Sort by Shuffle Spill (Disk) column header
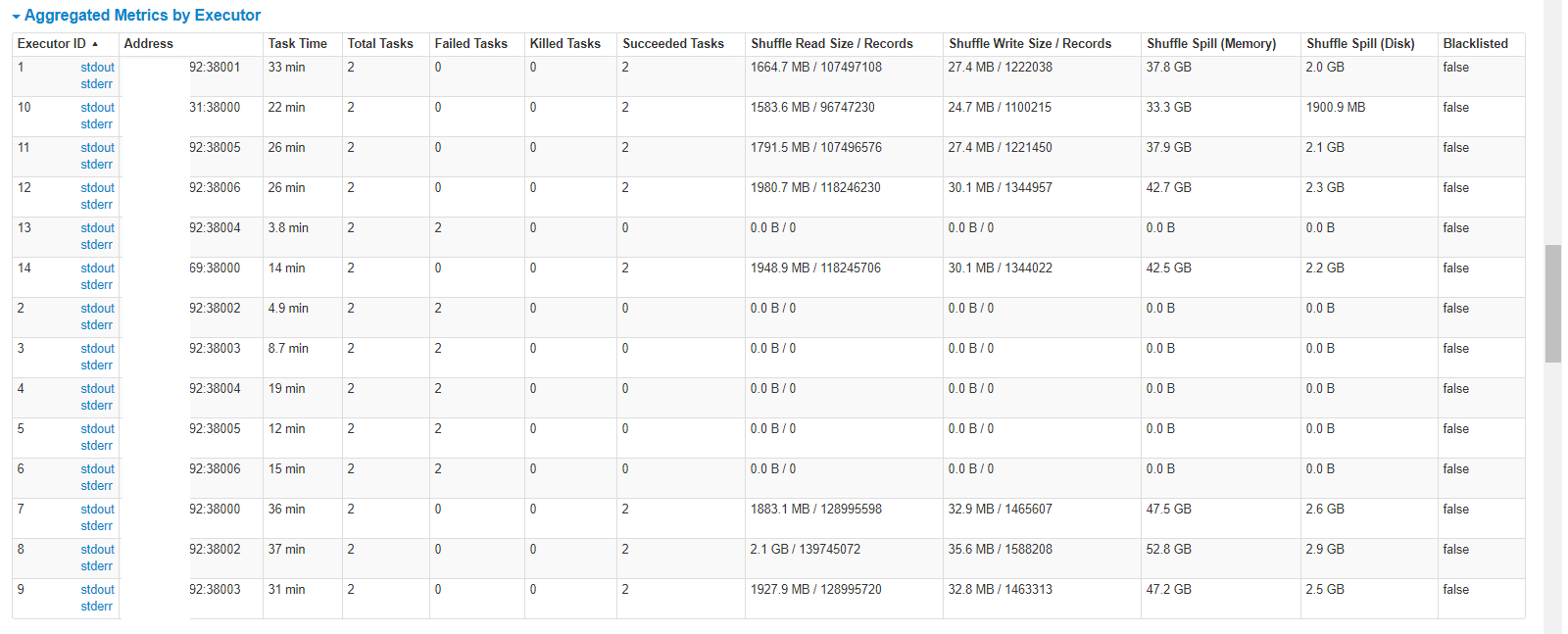The image size is (1568, 634). (1360, 44)
